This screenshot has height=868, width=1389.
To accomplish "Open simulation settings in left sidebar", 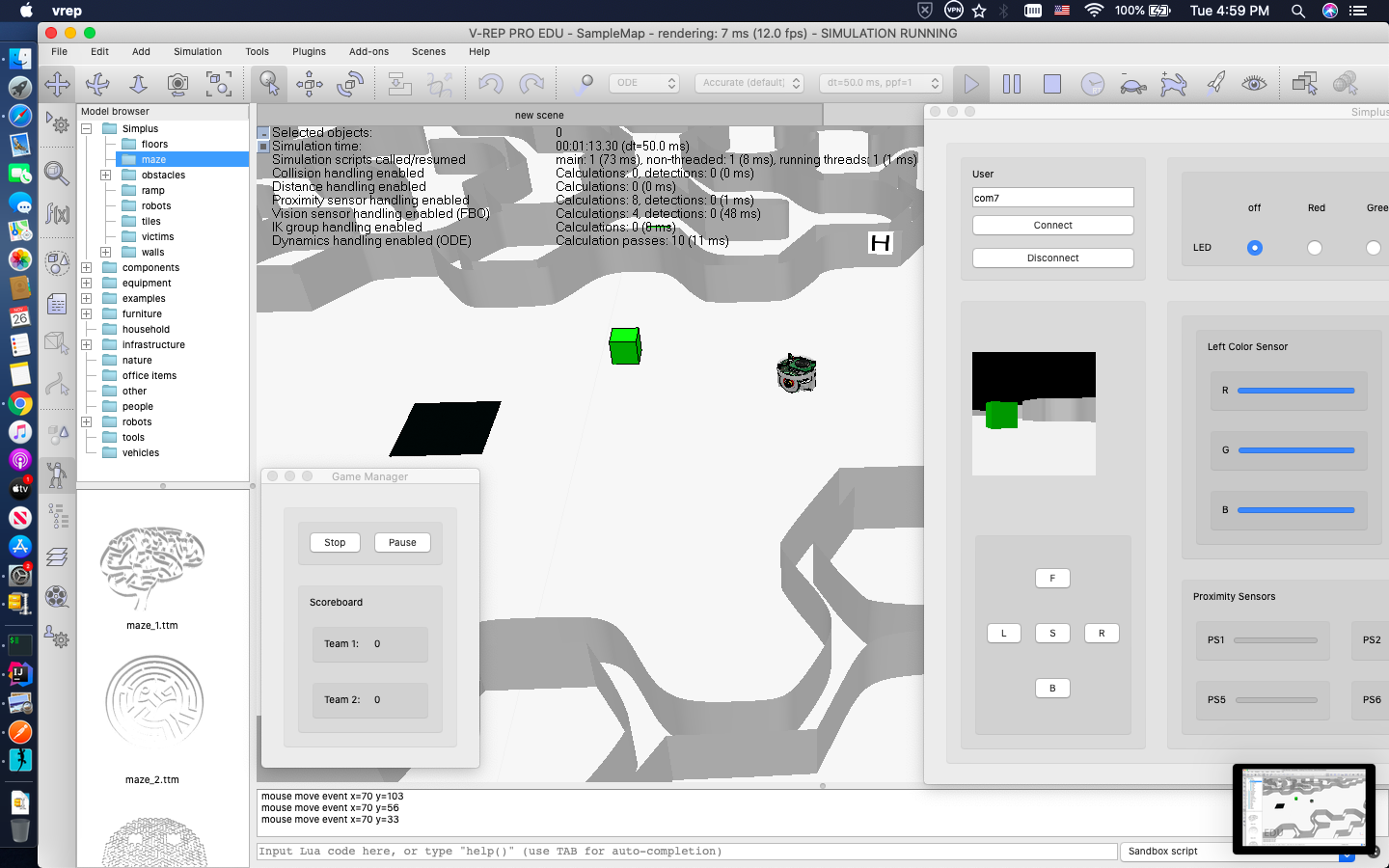I will (57, 122).
